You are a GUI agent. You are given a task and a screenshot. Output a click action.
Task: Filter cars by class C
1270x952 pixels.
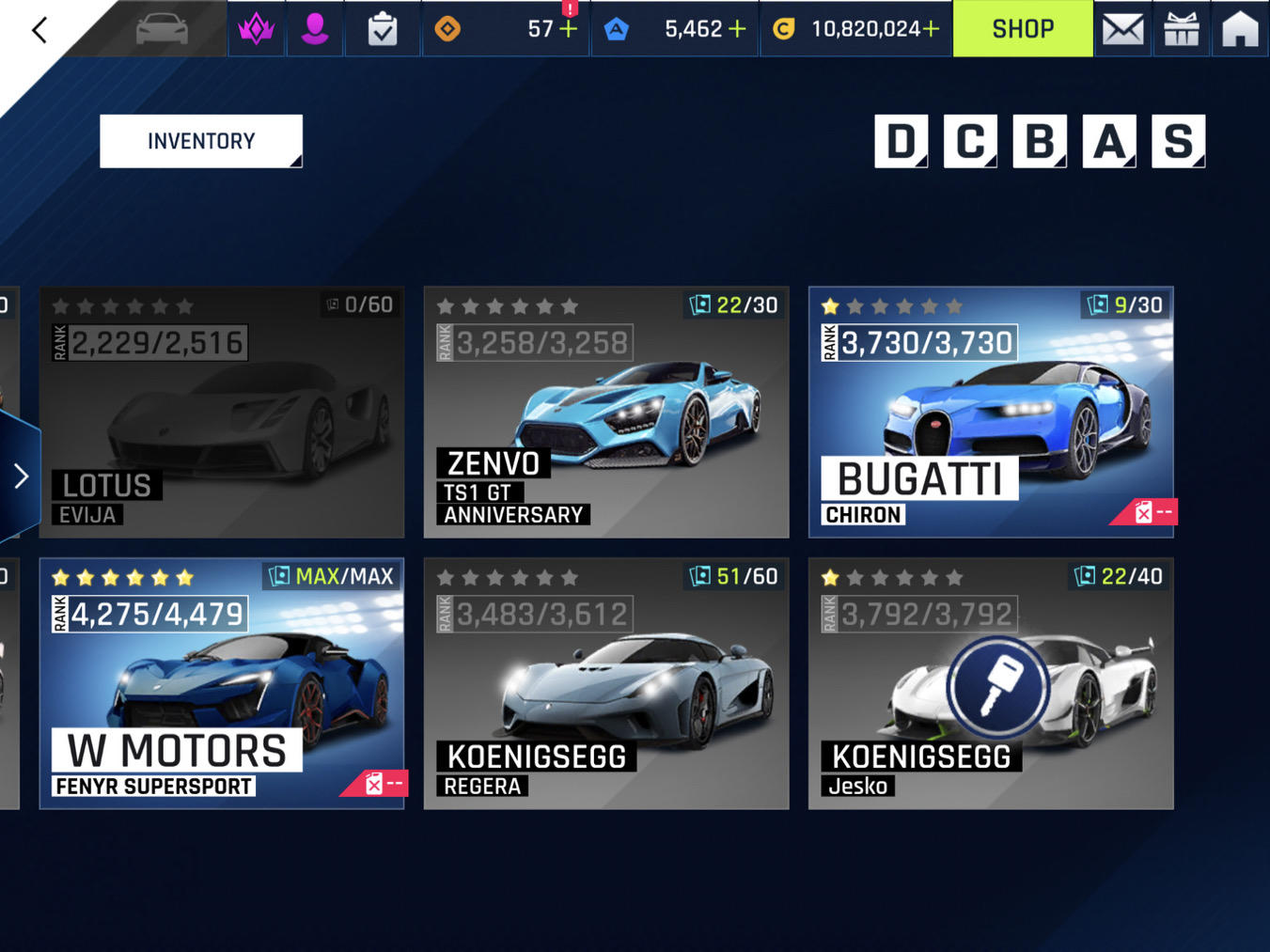[x=970, y=141]
